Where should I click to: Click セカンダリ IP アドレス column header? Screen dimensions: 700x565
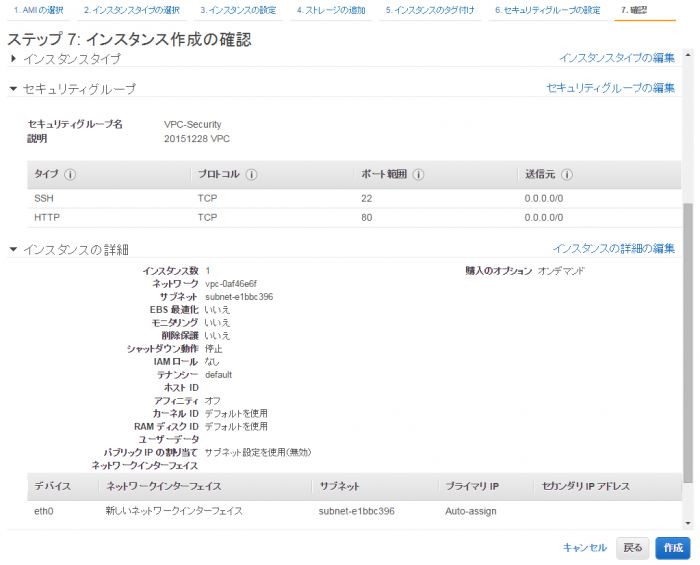pos(585,486)
